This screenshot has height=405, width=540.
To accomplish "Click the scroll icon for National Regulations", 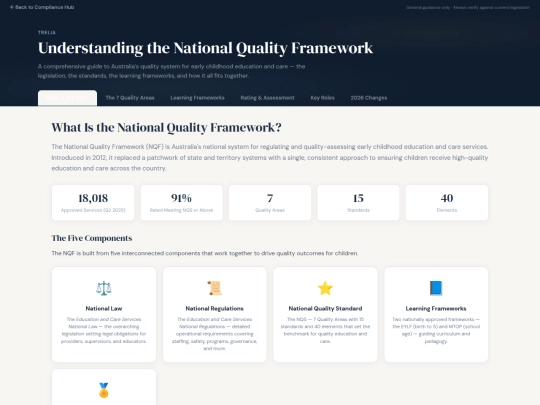I will (x=215, y=288).
